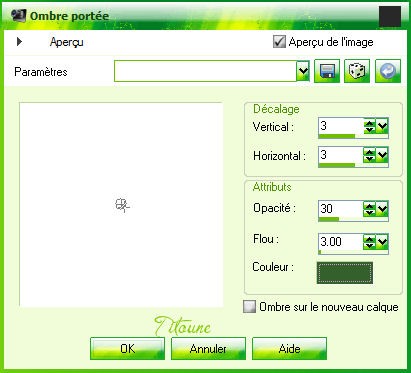Open the Horizontal offset slider dropdown arrow
The width and height of the screenshot is (411, 373).
[x=382, y=154]
